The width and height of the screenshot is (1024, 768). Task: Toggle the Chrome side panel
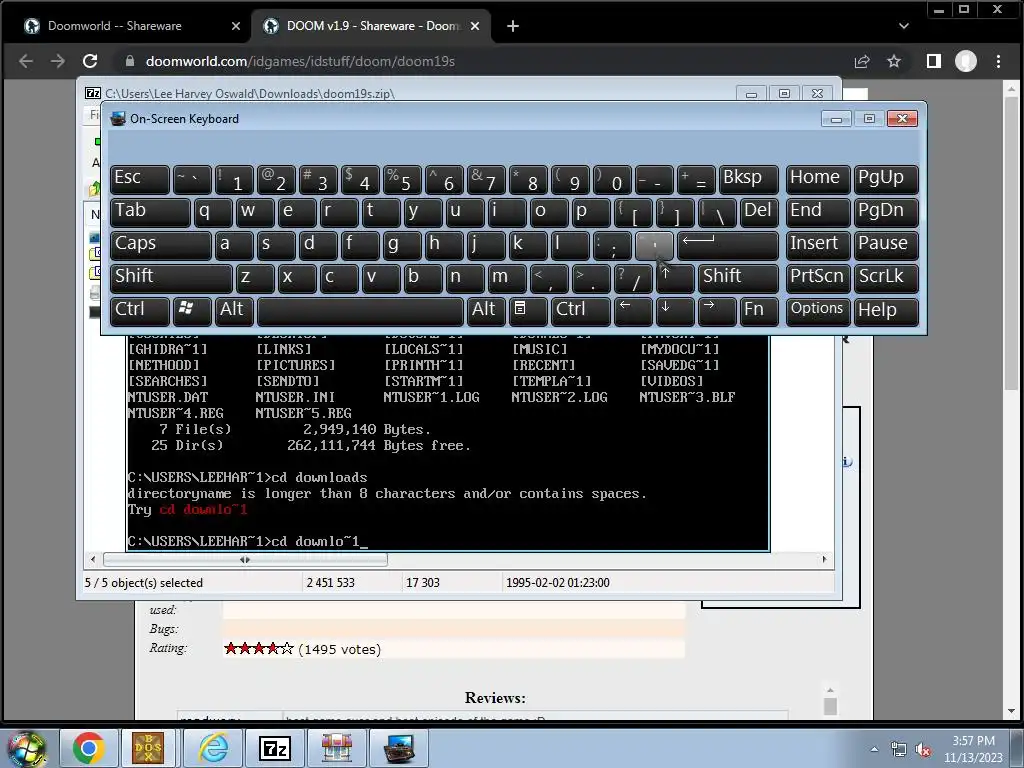[x=934, y=61]
